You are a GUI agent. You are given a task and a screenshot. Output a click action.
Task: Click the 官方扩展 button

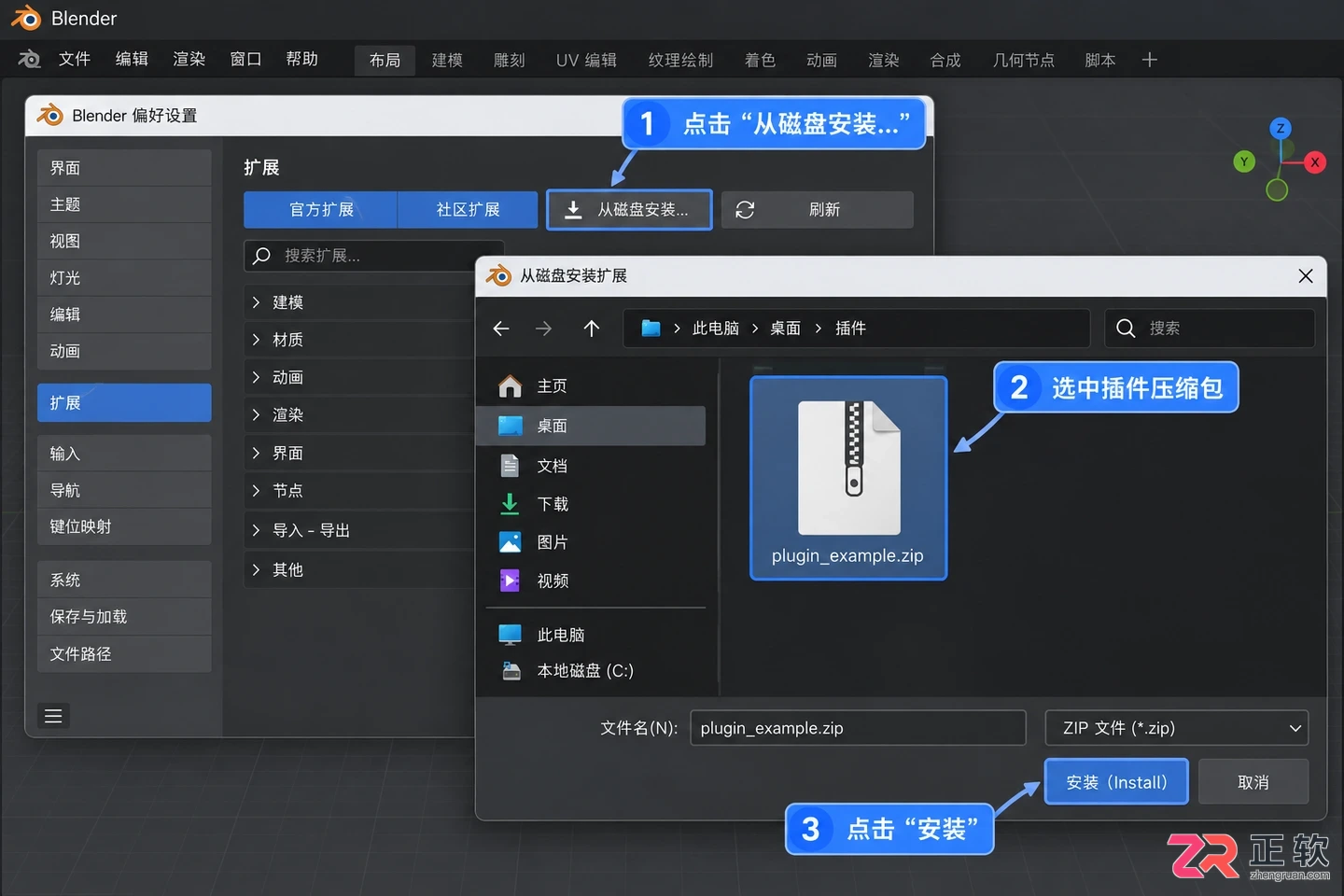coord(321,210)
